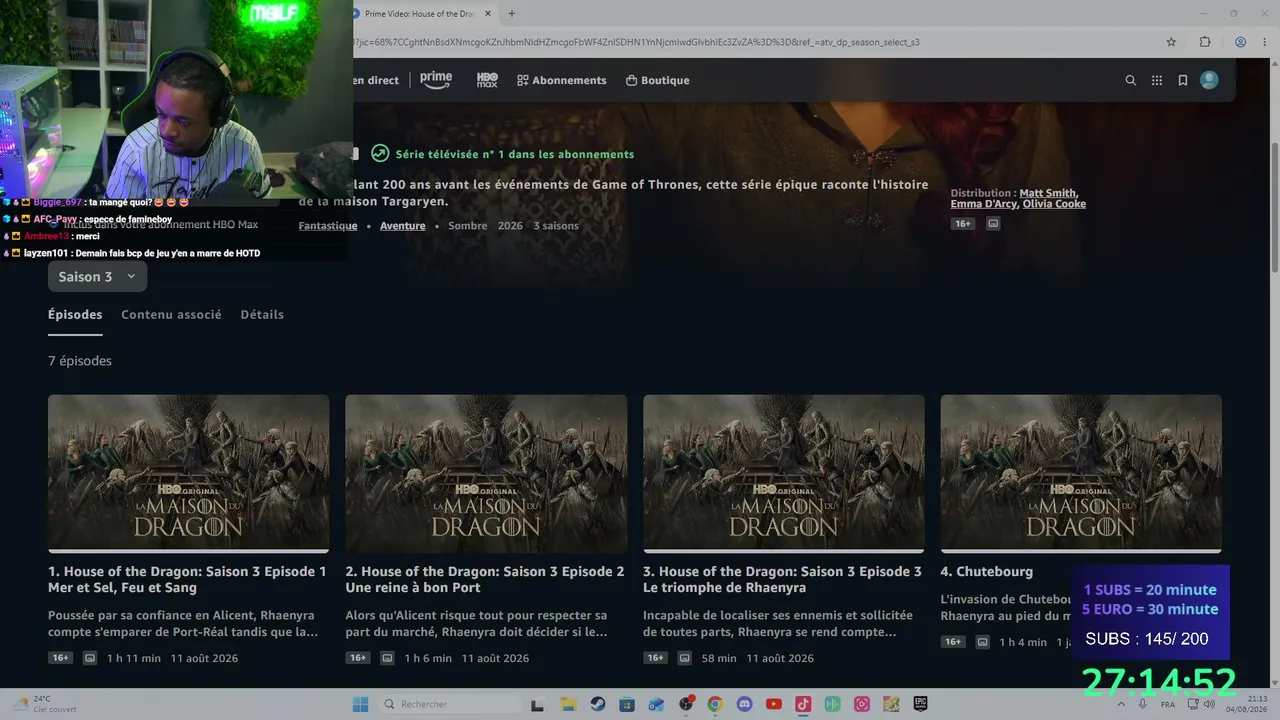The width and height of the screenshot is (1280, 720).
Task: Click the Prime logo in navigation
Action: click(x=436, y=80)
